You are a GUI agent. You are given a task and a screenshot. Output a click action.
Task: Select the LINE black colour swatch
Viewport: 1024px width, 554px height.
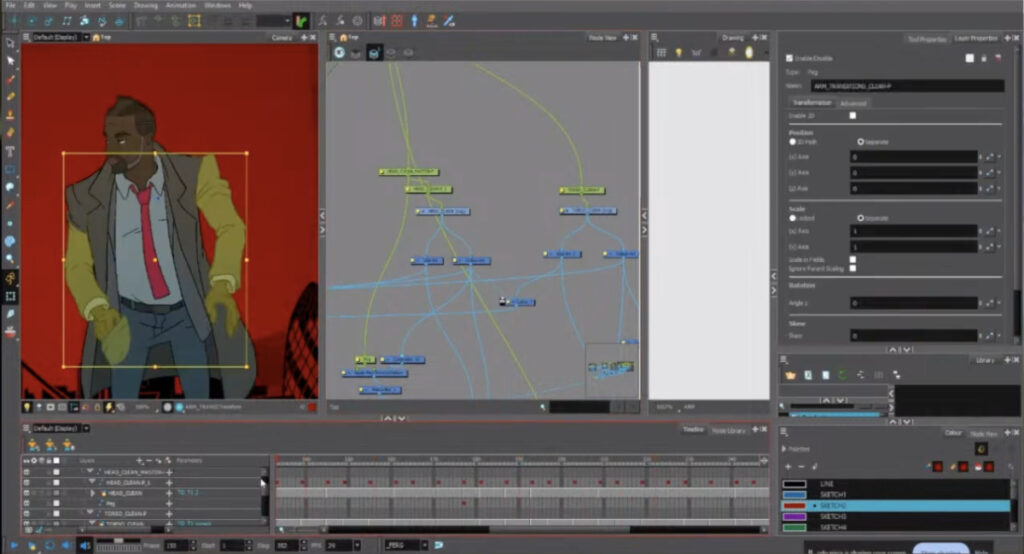794,484
